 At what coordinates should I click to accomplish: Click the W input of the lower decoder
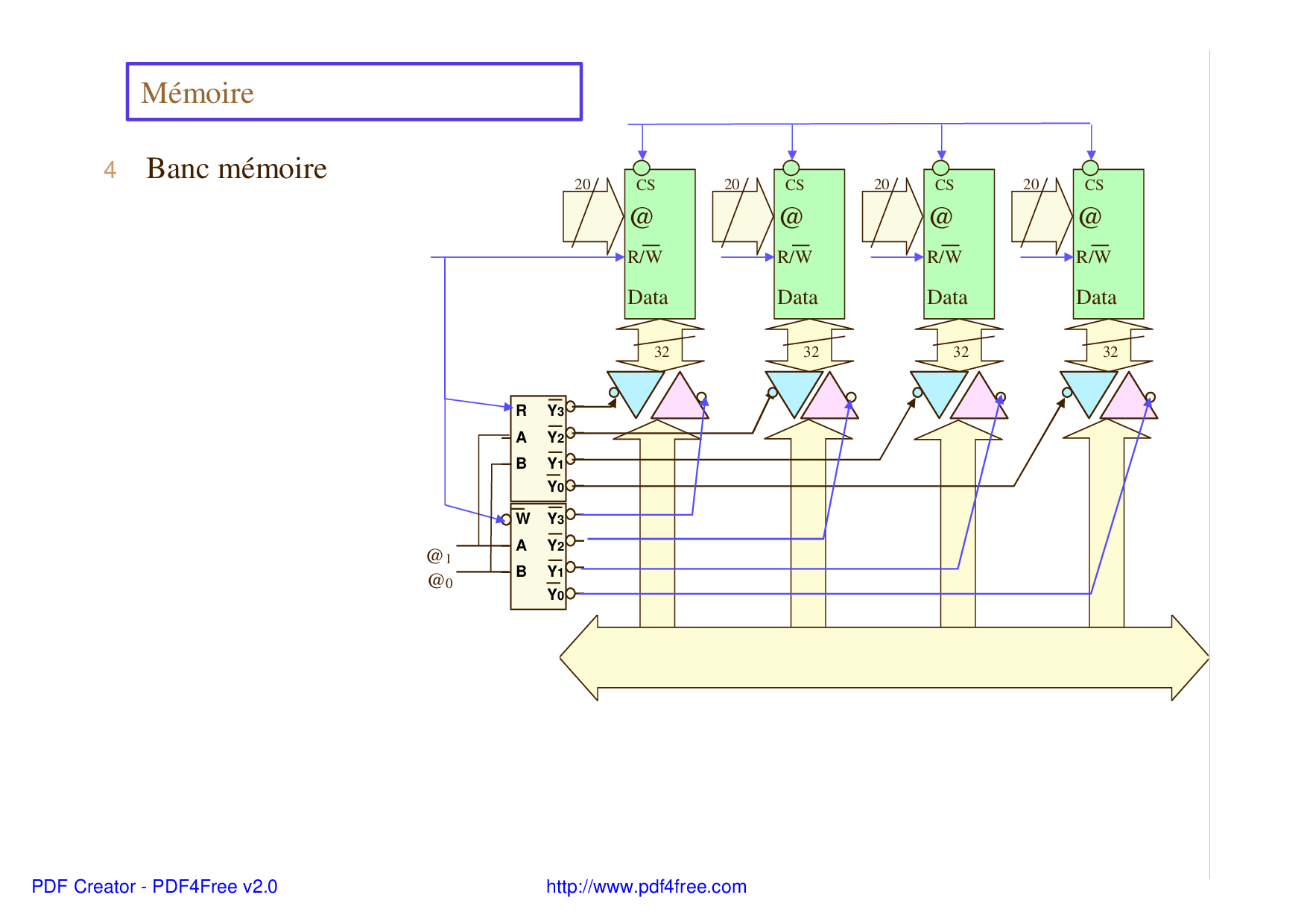522,518
